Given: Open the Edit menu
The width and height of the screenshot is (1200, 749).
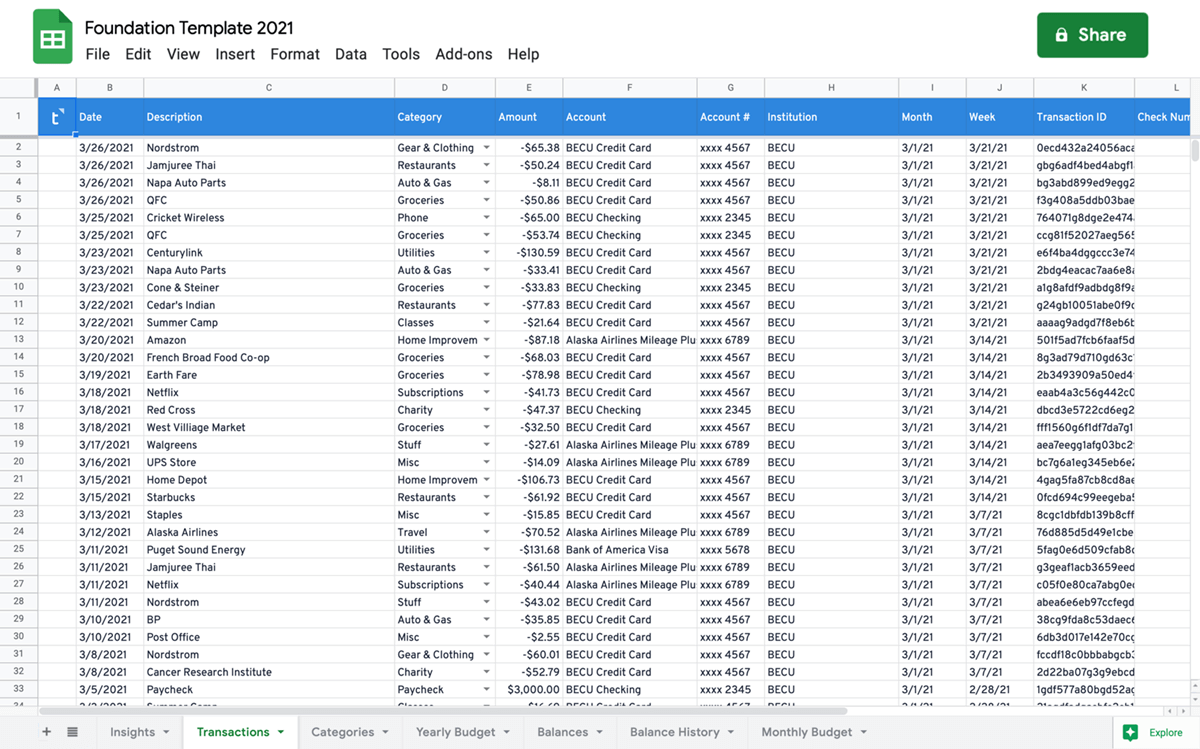Looking at the screenshot, I should 138,54.
